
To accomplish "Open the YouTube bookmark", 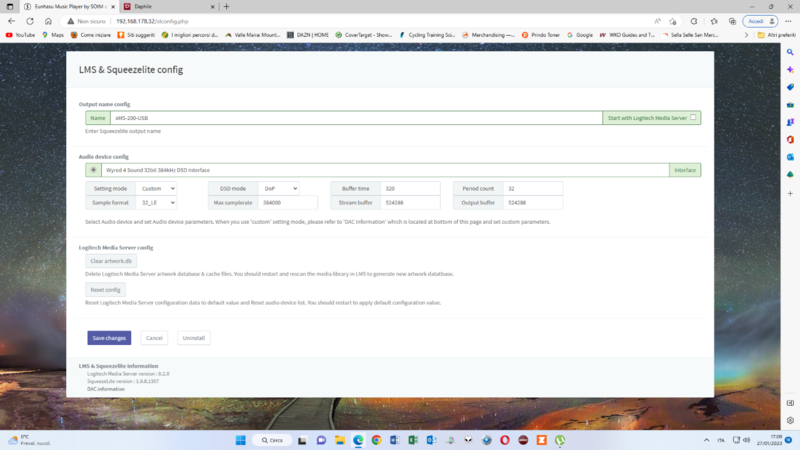I will click(x=20, y=34).
